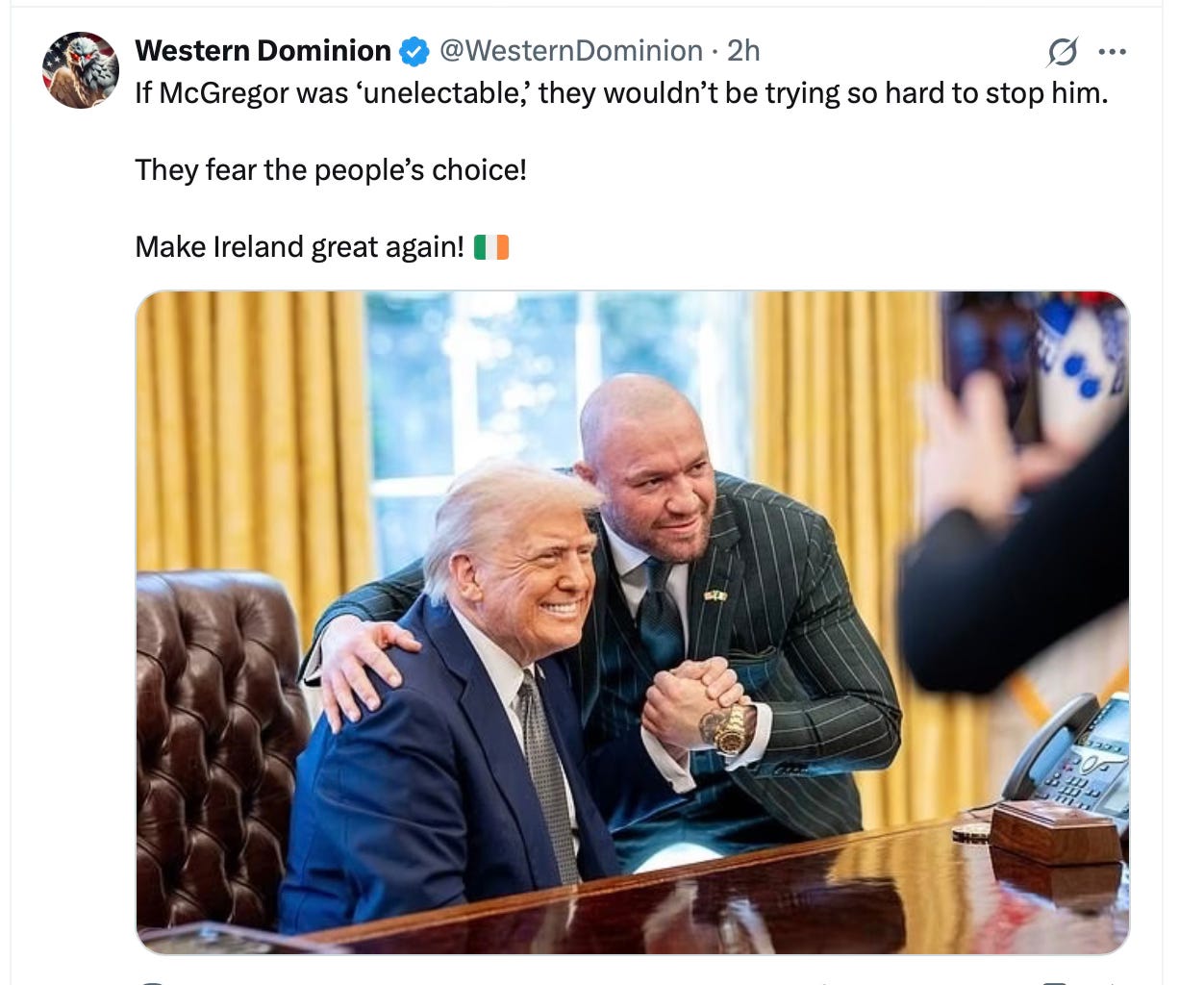Open the post via the 2h timestamp
Viewport: 1204px width, 985px height.
pyautogui.click(x=743, y=50)
